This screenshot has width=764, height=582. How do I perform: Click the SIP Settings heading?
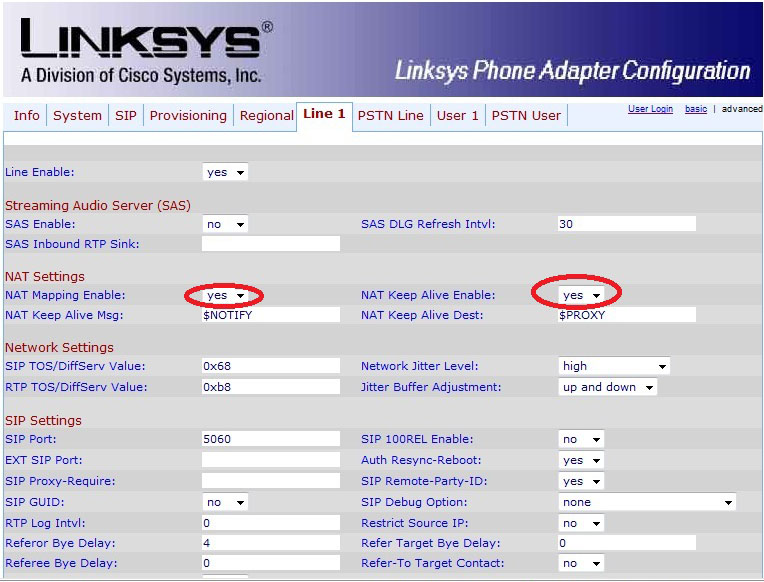coord(43,421)
